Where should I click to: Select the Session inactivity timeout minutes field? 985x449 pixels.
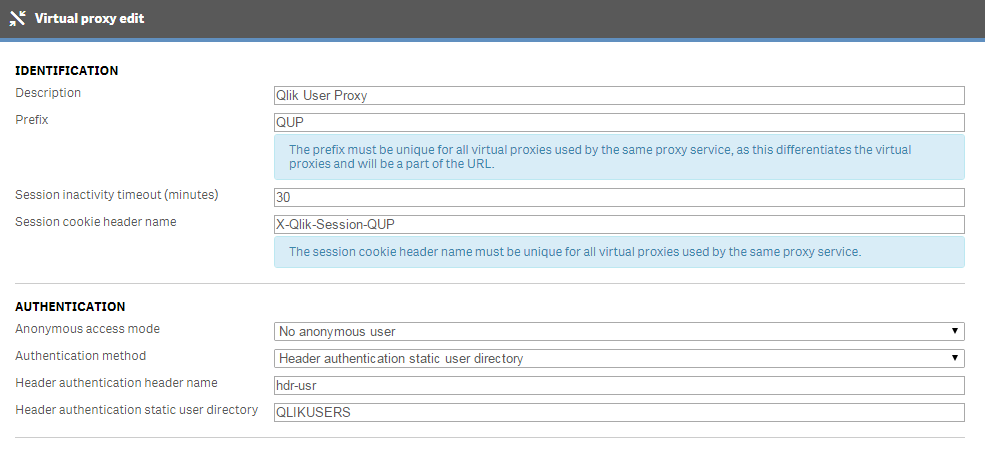[x=618, y=198]
